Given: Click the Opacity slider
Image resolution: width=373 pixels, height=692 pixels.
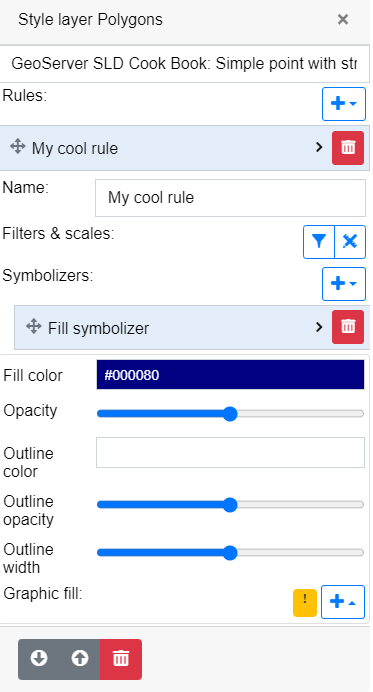Looking at the screenshot, I should tap(230, 414).
